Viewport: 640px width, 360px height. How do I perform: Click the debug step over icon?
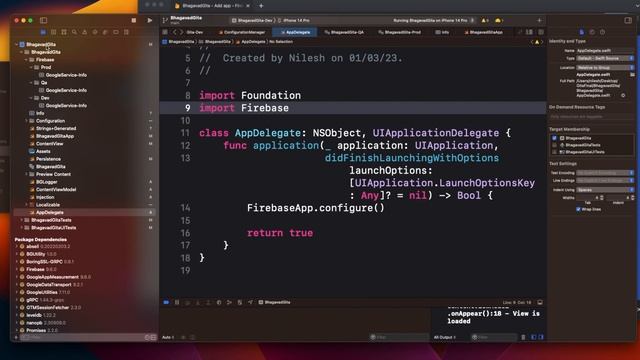click(x=187, y=302)
